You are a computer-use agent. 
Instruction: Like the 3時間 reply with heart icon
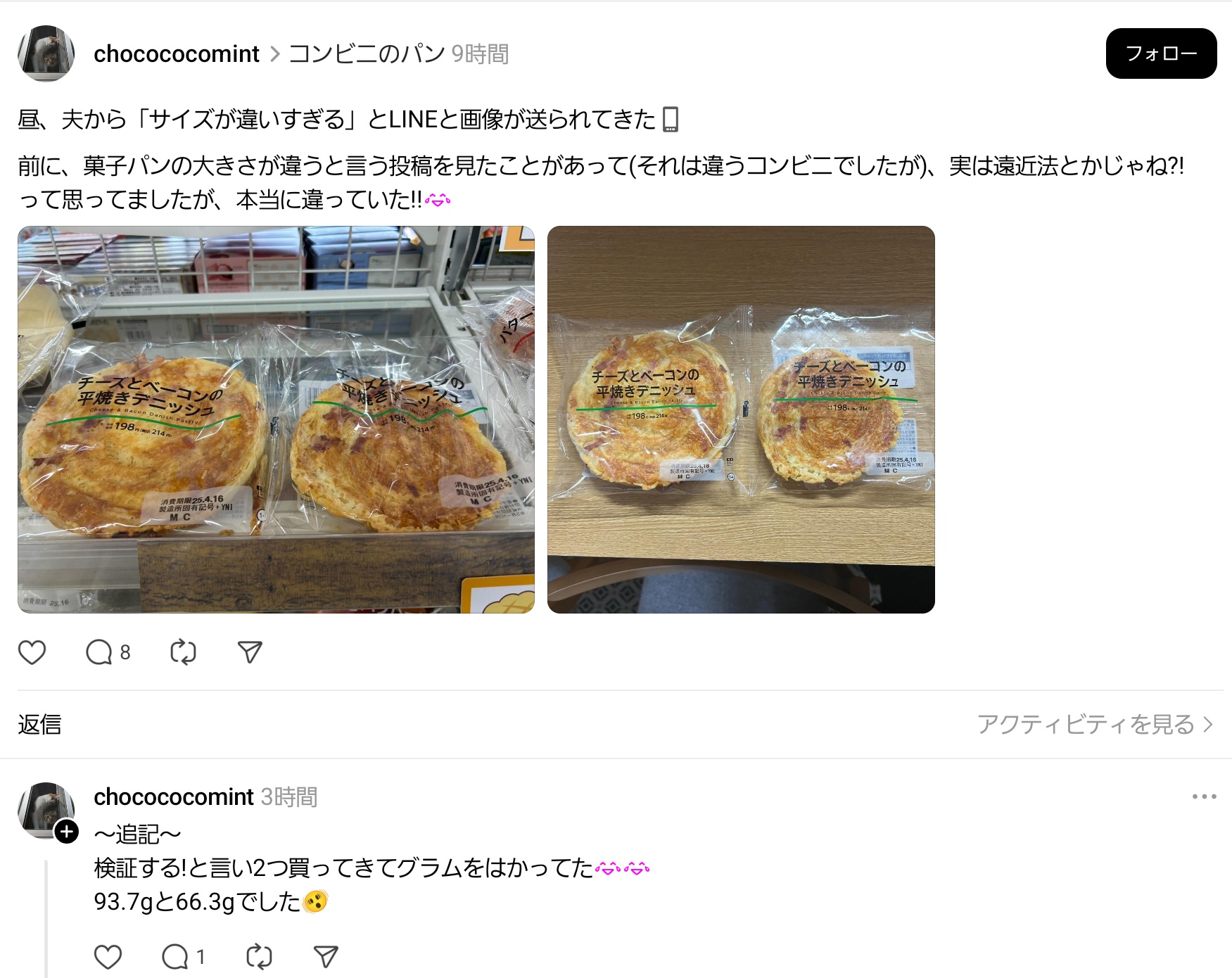point(108,957)
